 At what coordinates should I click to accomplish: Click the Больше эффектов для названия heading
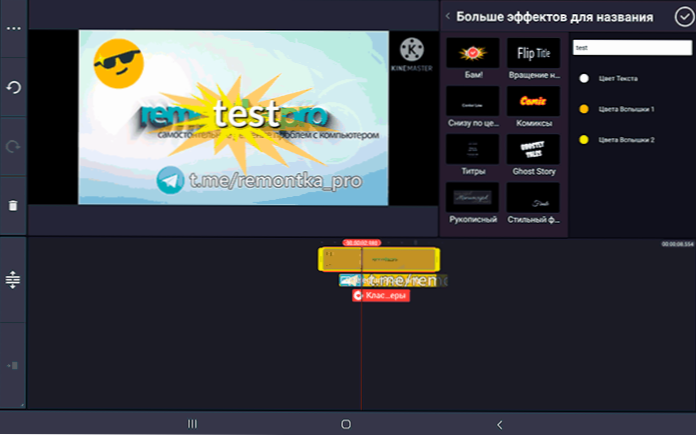point(555,17)
